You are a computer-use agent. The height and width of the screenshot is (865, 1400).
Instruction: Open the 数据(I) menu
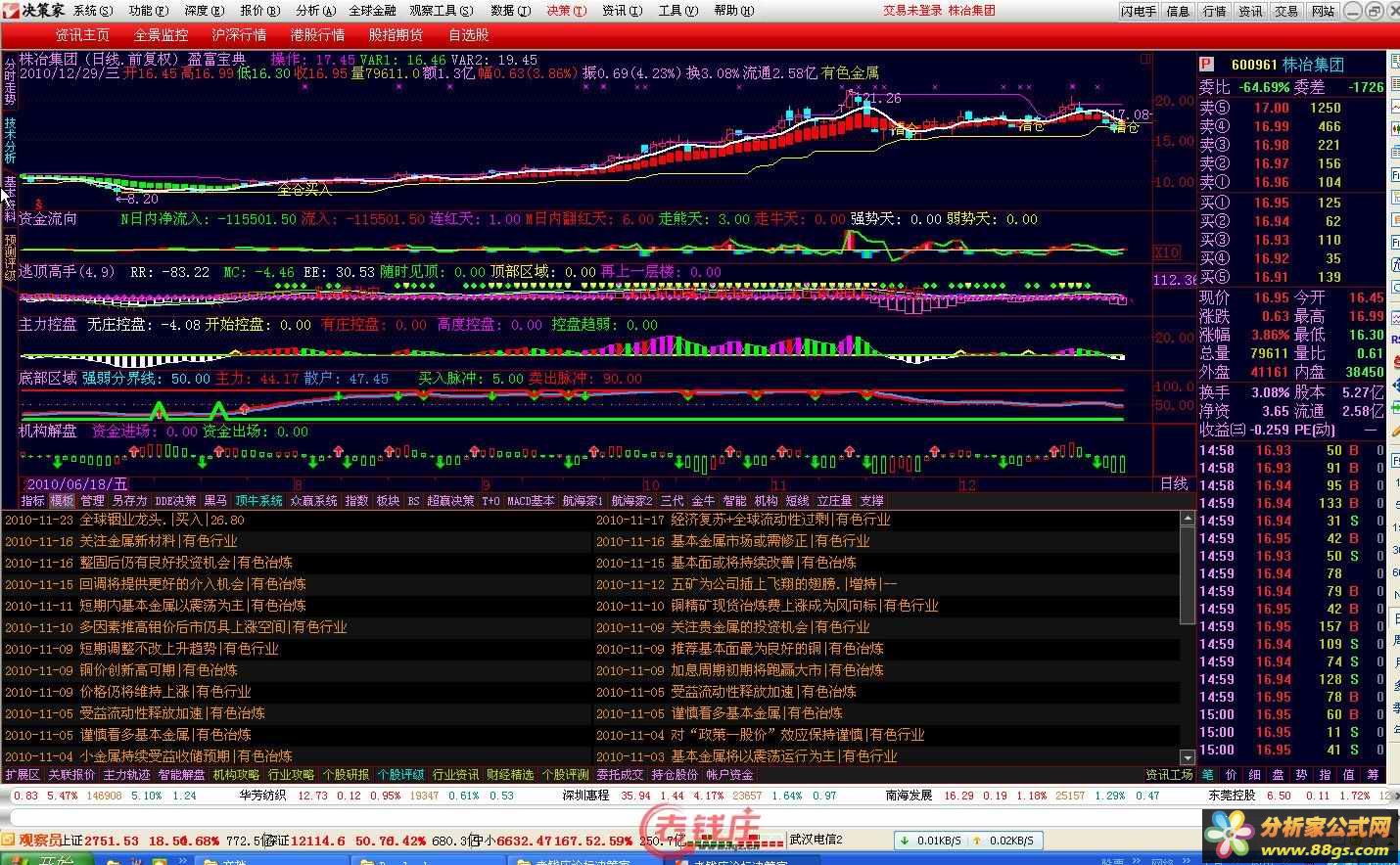coord(511,11)
